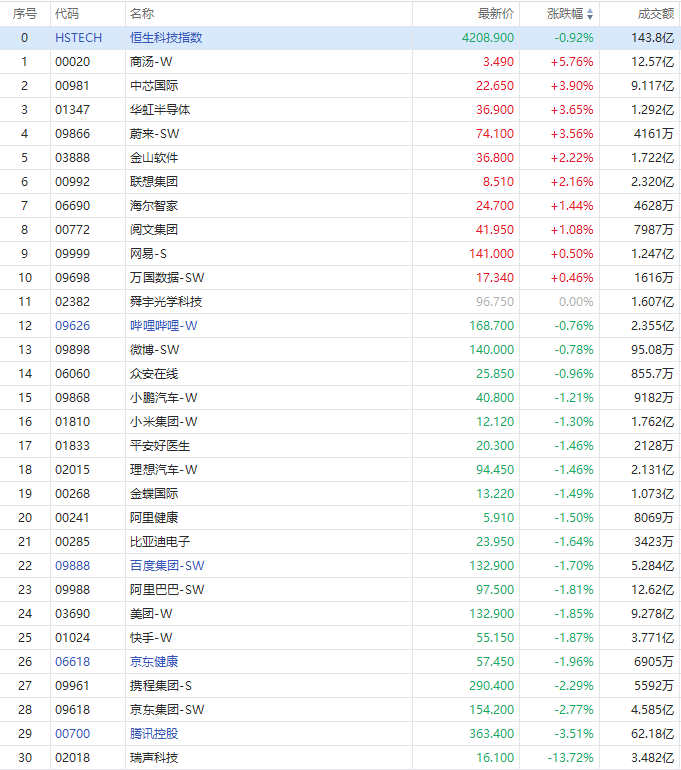Click the 141.000 price of 网易-S
The image size is (681, 770).
491,254
